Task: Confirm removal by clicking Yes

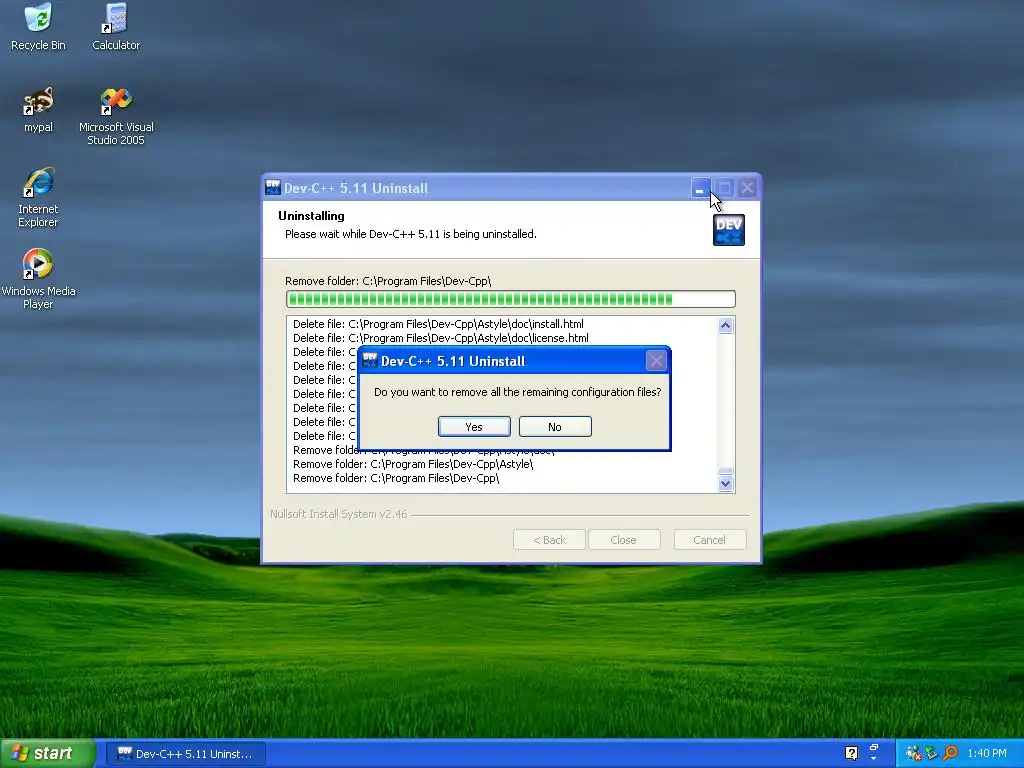Action: click(x=474, y=426)
